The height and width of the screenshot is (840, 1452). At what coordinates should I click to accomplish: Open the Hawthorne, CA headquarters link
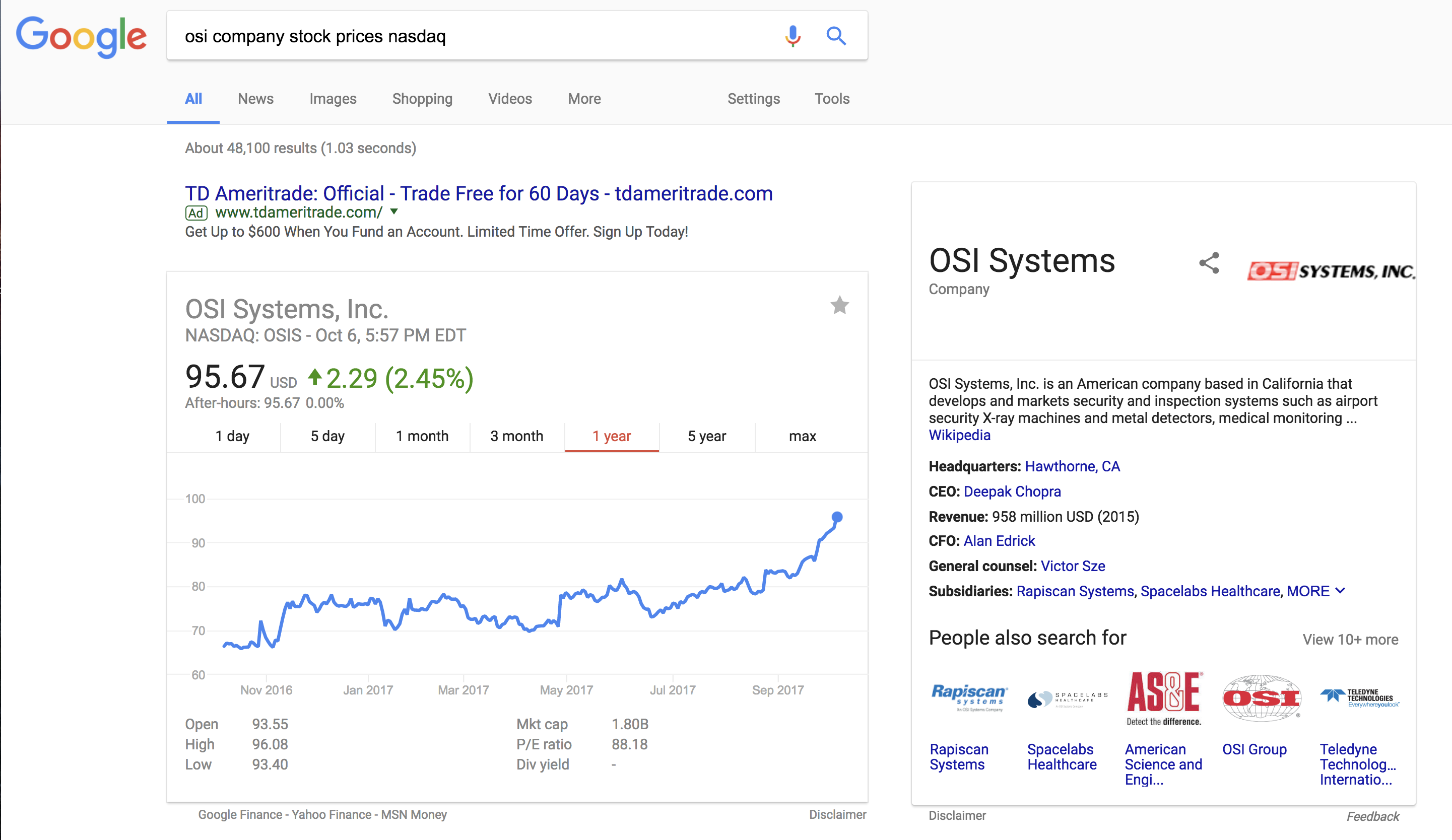[x=1072, y=466]
